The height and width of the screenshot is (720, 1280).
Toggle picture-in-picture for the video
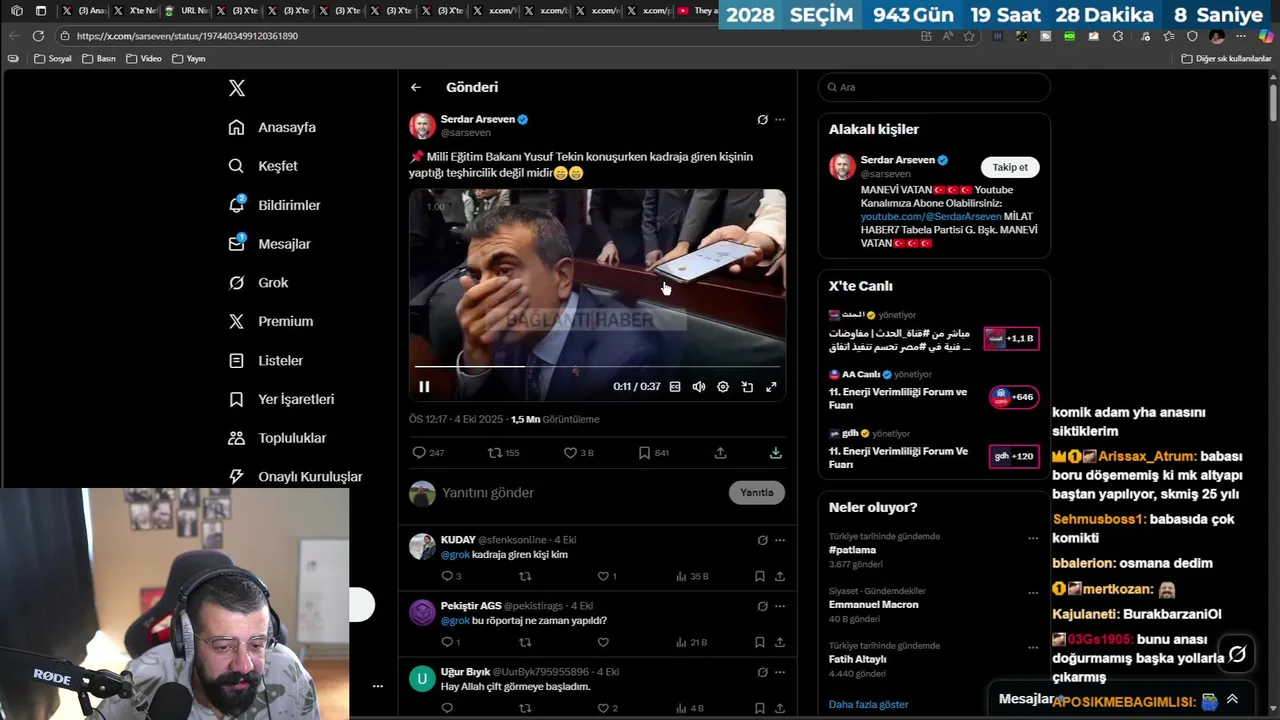(x=747, y=387)
